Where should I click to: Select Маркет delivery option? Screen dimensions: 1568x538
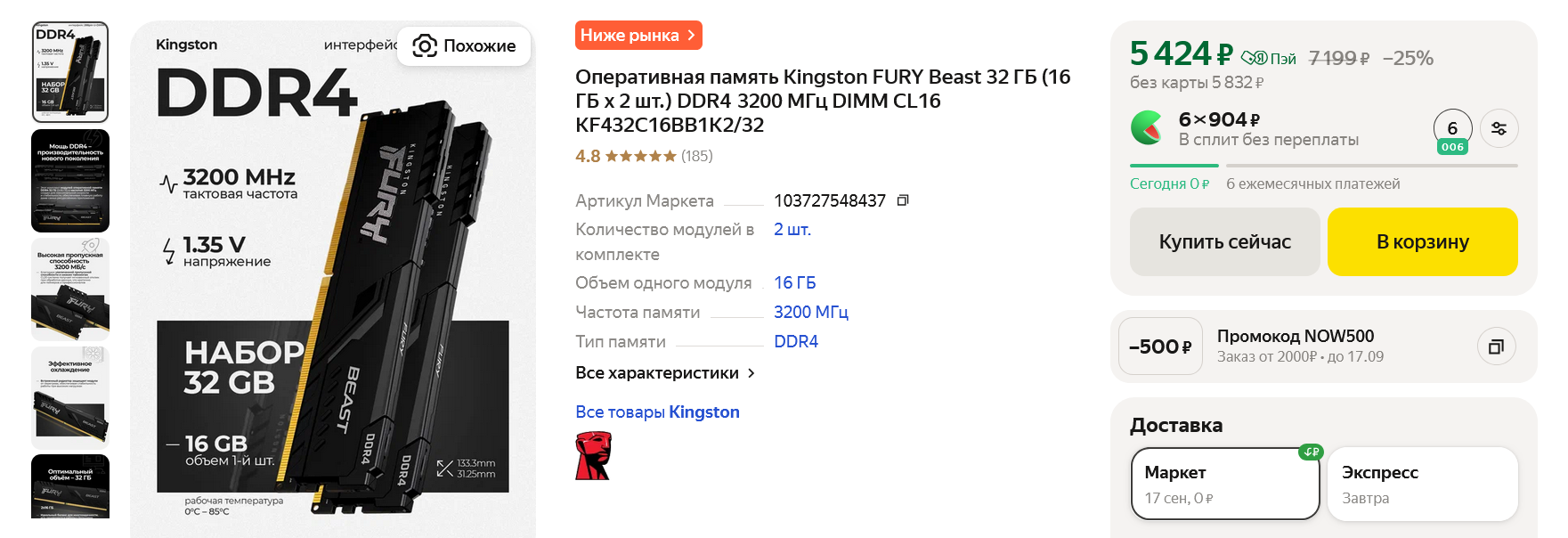click(1224, 484)
